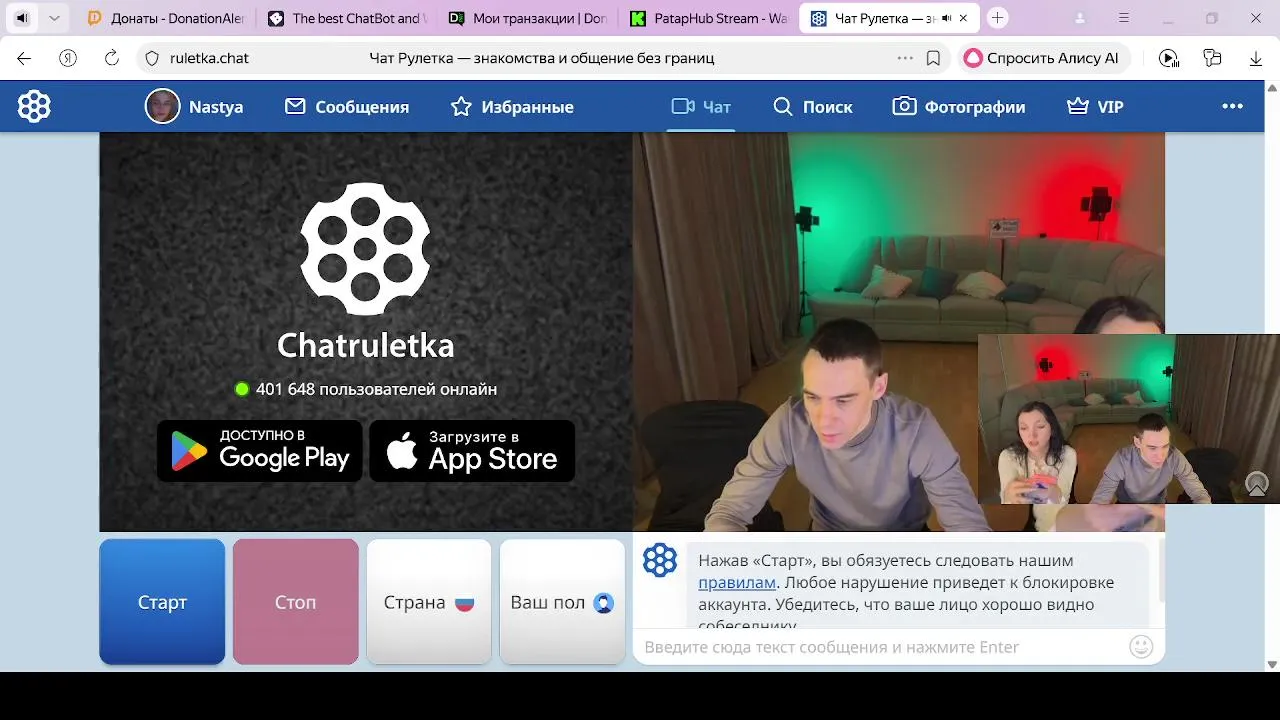Click the speaker icon at tab bar start
This screenshot has width=1280, height=720.
click(22, 18)
